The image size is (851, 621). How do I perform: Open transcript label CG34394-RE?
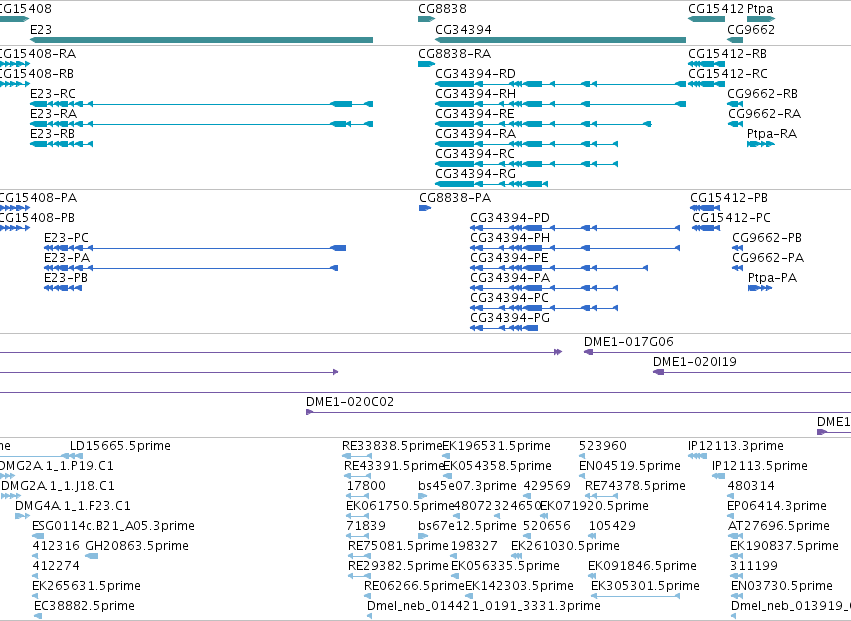pyautogui.click(x=474, y=114)
